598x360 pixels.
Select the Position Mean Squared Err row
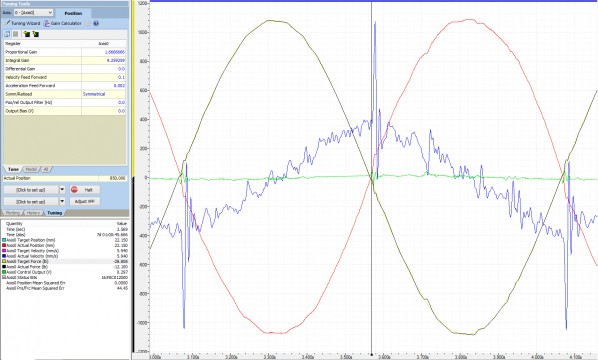point(65,283)
